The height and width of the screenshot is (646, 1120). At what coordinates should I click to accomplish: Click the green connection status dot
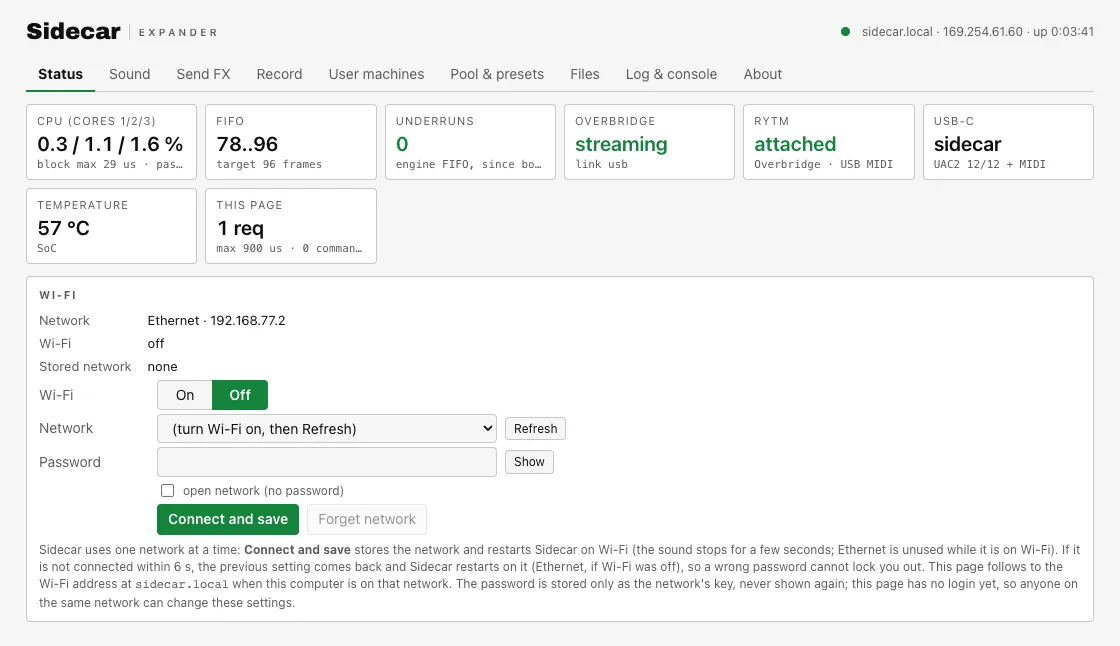[845, 31]
